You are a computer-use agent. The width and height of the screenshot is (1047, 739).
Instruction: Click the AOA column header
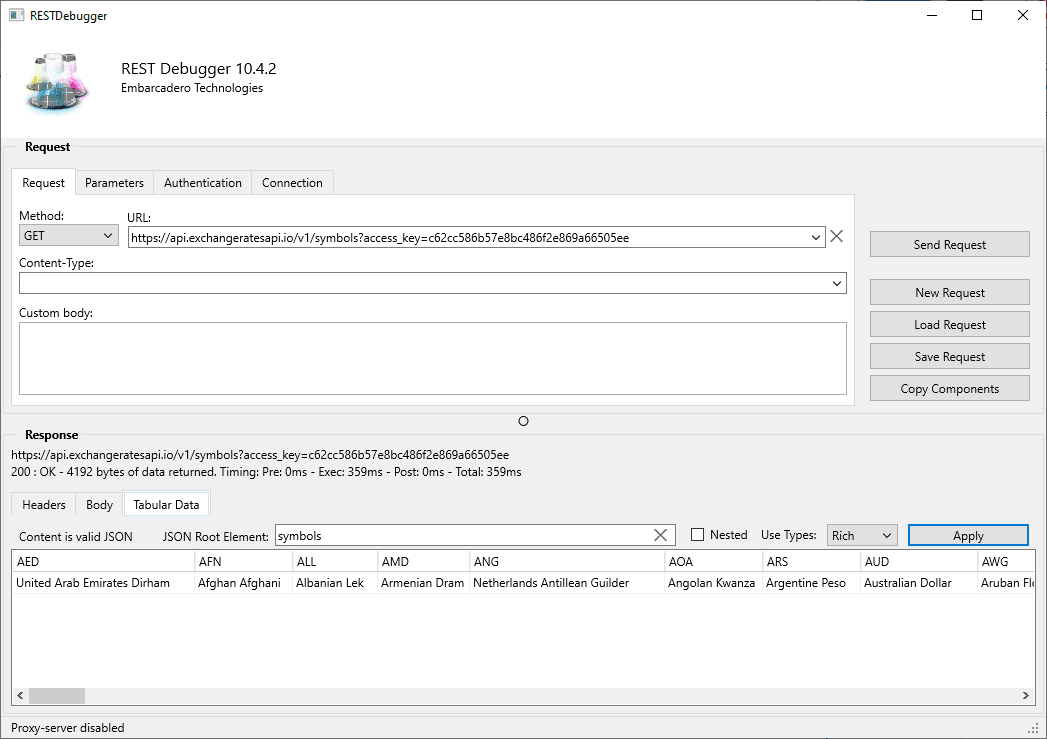(713, 561)
